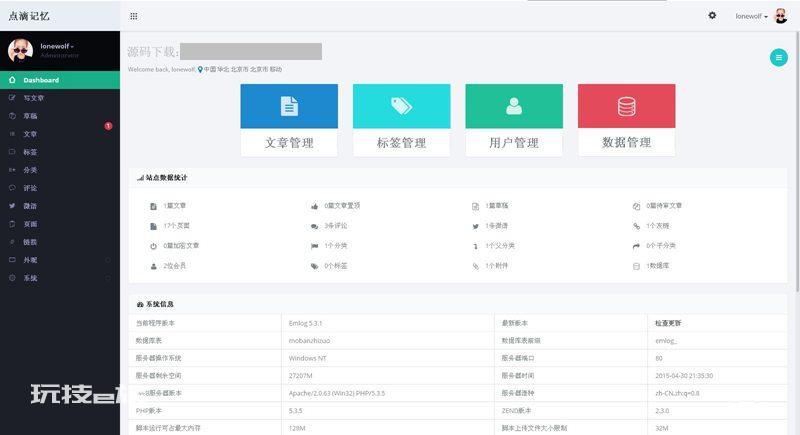Select Dashboard in sidebar menu
The width and height of the screenshot is (800, 435).
click(x=60, y=80)
